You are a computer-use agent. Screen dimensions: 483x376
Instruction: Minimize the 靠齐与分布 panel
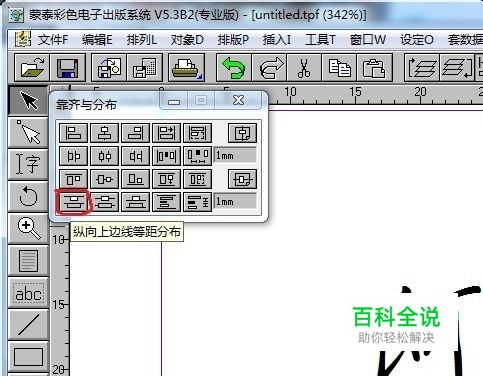(174, 100)
